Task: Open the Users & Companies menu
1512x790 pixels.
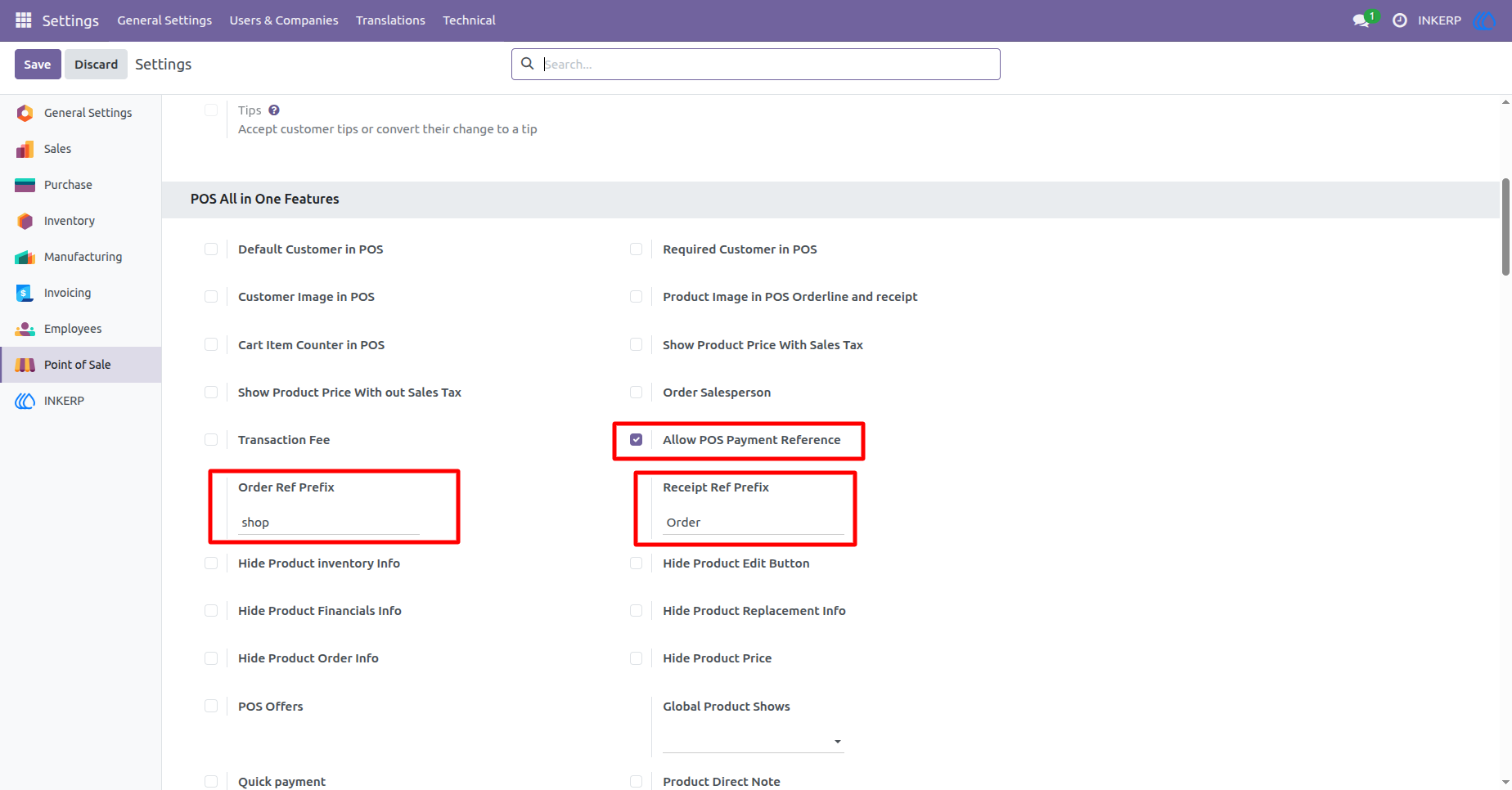Action: point(284,20)
